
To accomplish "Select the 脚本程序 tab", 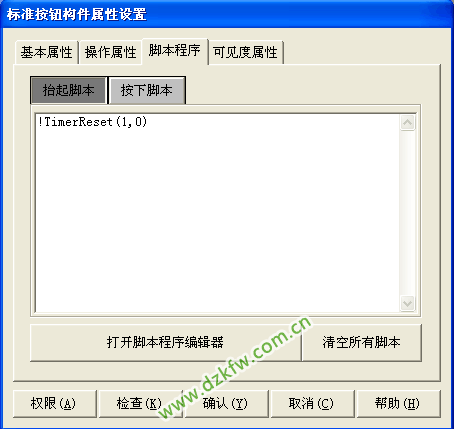I will 175,51.
